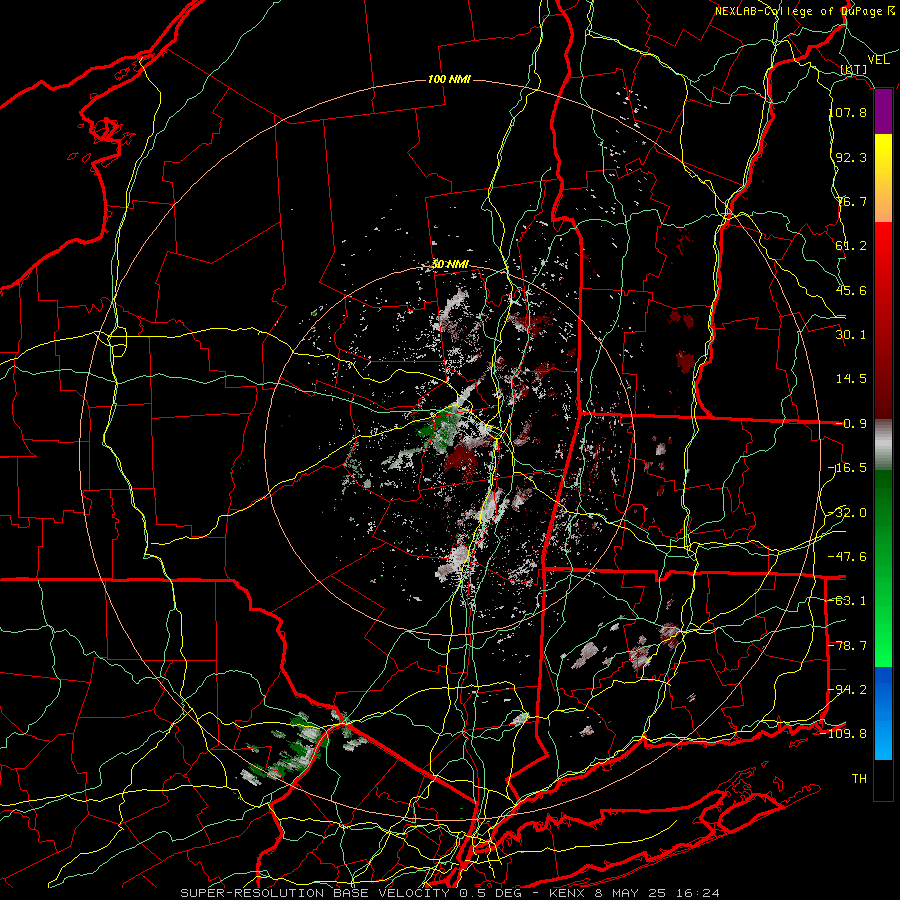Image resolution: width=900 pixels, height=900 pixels.
Task: Click the VEL legend title
Action: pos(879,60)
